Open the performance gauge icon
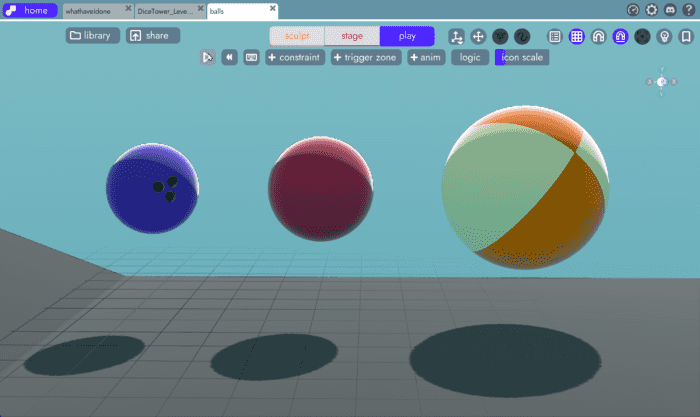Screen dimensions: 700x417 633,10
